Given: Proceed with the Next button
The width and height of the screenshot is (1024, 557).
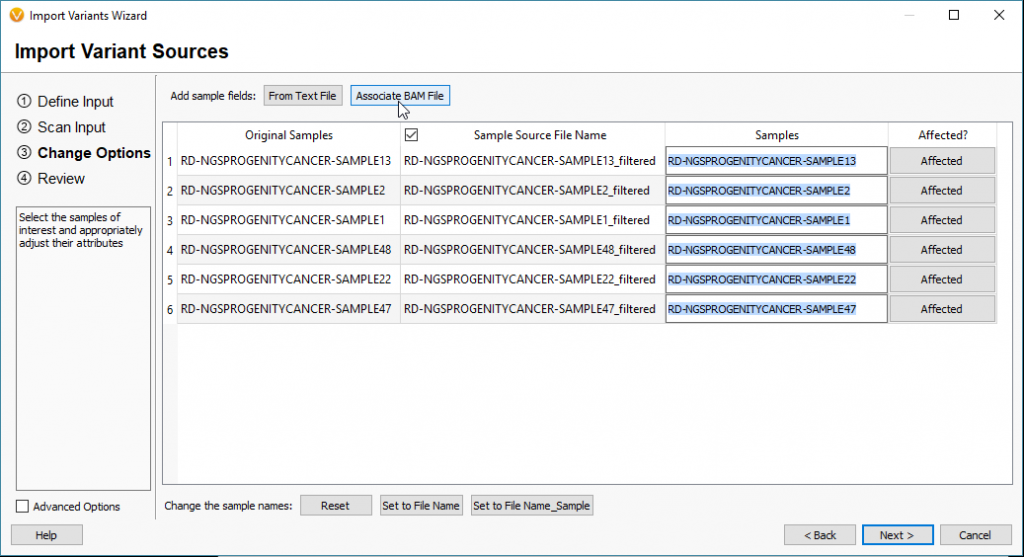Looking at the screenshot, I should tap(897, 535).
